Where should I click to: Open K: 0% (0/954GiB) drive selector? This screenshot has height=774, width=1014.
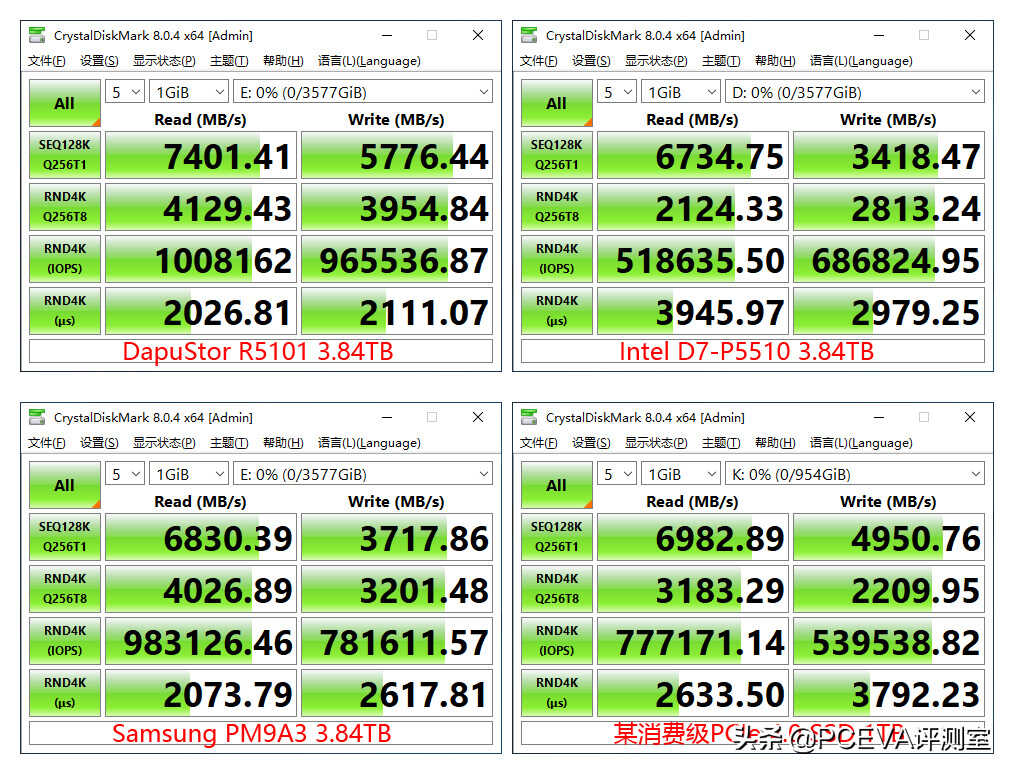point(855,474)
